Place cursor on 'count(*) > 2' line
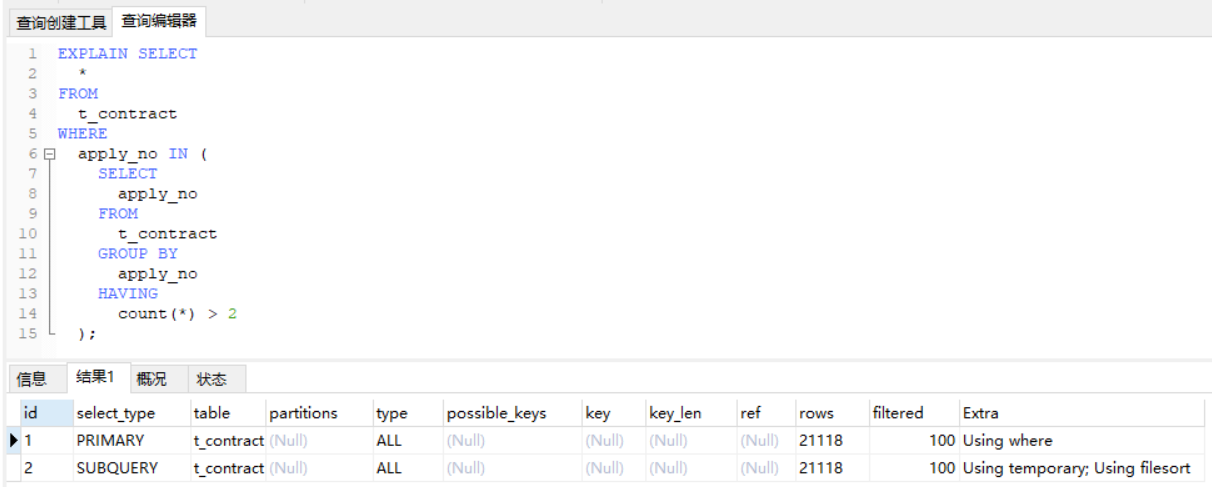 pos(177,314)
